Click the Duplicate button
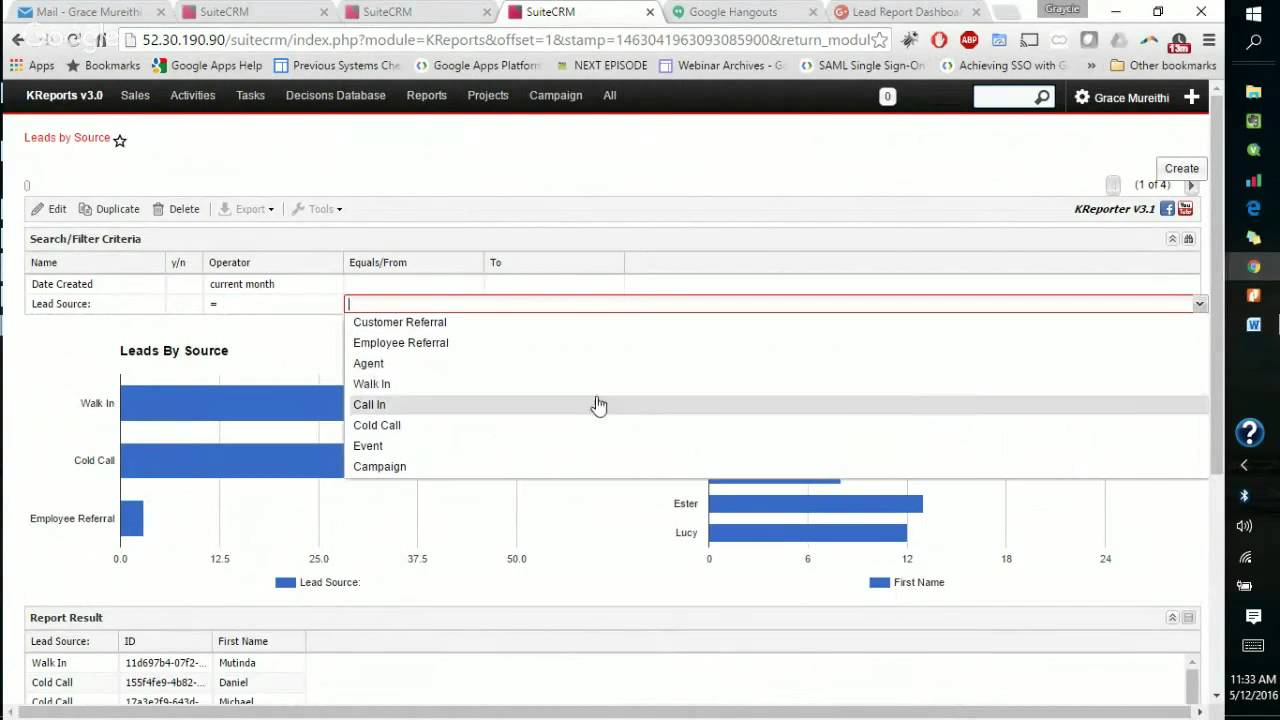Viewport: 1280px width, 720px height. tap(109, 209)
